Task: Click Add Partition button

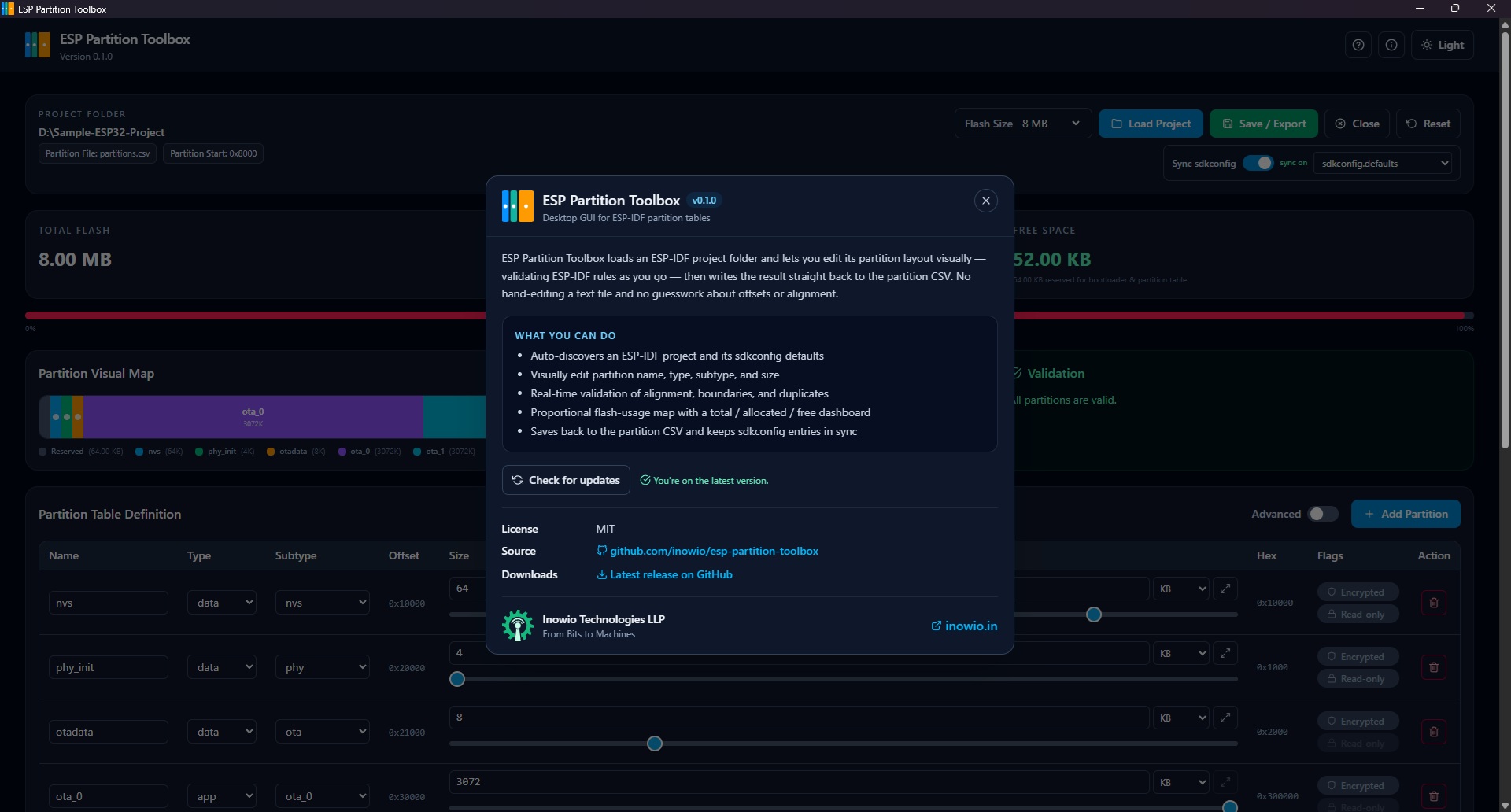Action: click(x=1406, y=514)
